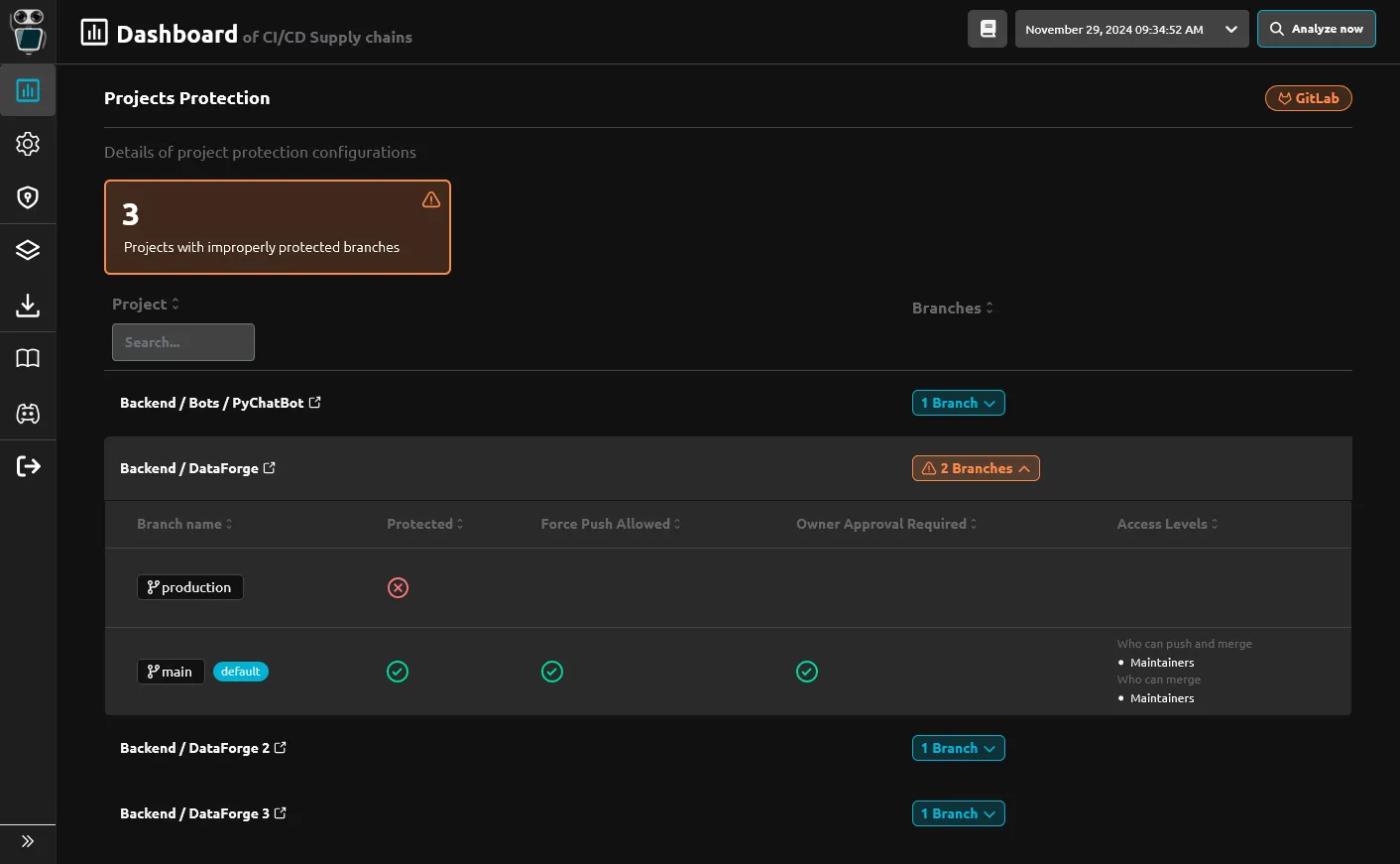Collapse the 2 Branches list for DataForge
This screenshot has width=1400, height=864.
tap(975, 467)
